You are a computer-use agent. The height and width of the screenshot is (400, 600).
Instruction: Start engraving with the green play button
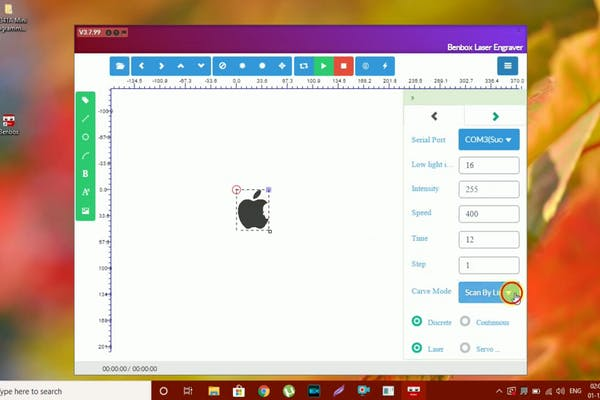point(324,66)
